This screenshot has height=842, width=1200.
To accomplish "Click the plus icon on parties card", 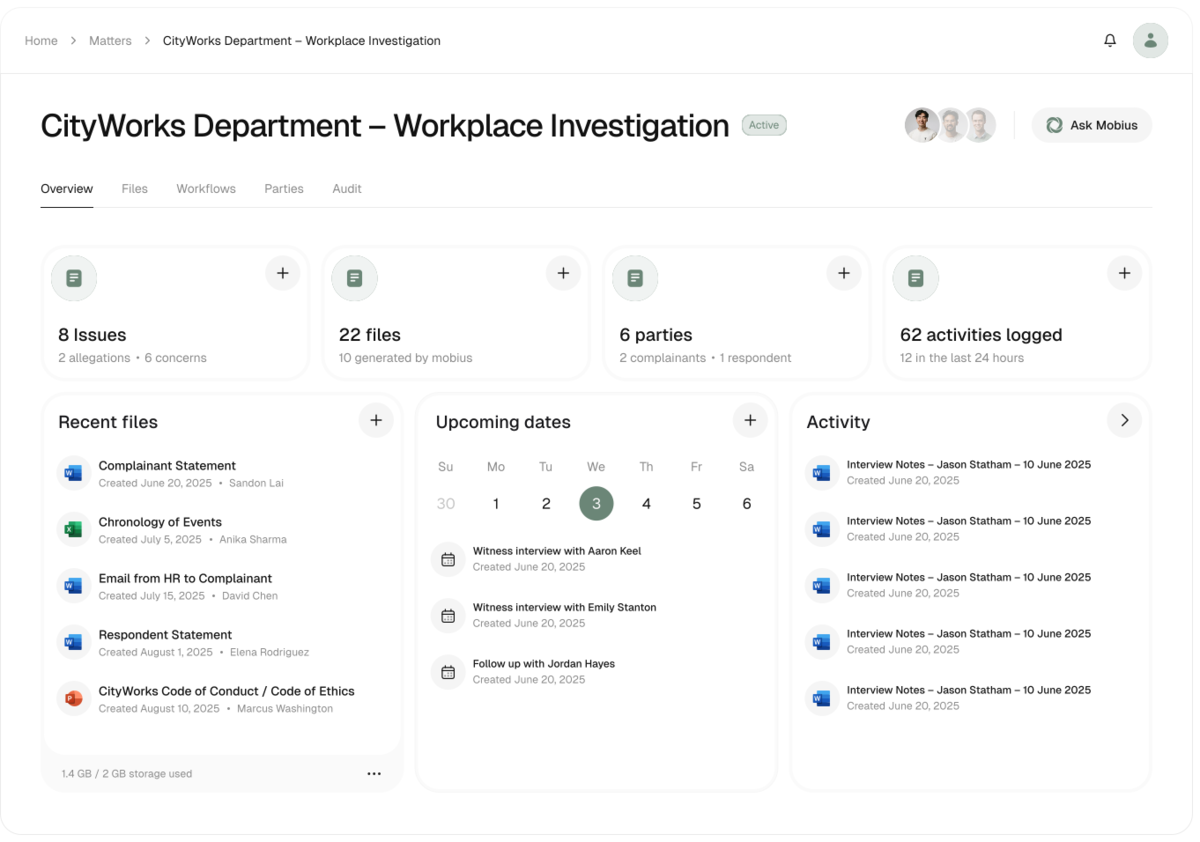I will (844, 273).
